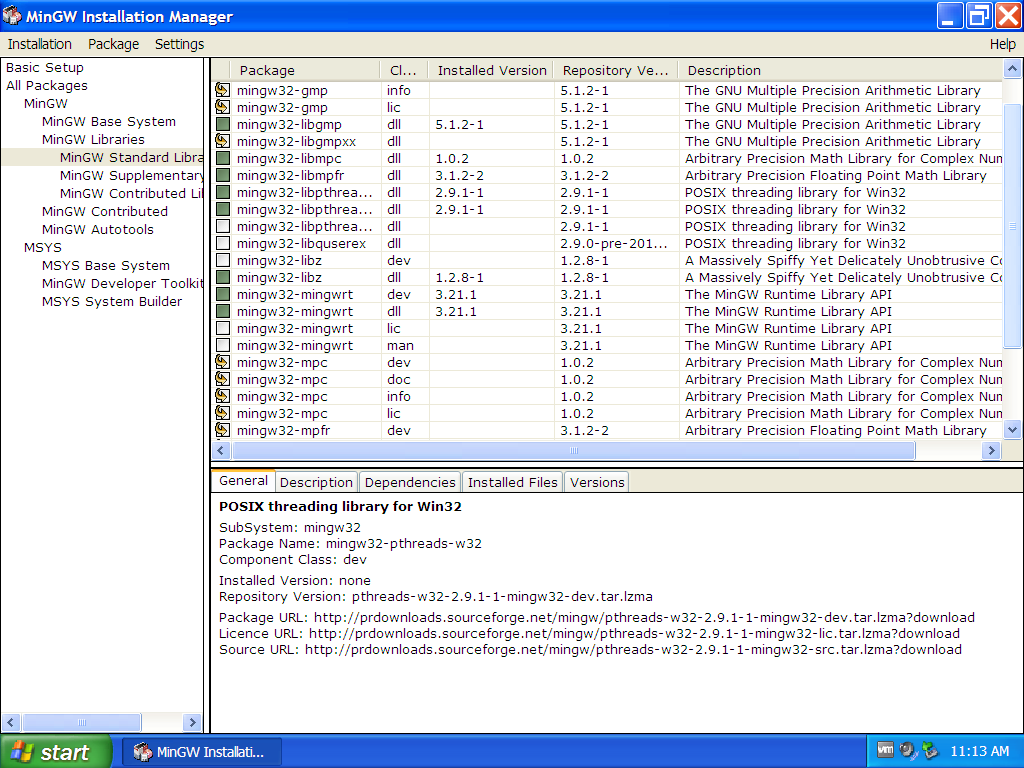Open the Help menu
The width and height of the screenshot is (1024, 768).
click(x=1002, y=44)
